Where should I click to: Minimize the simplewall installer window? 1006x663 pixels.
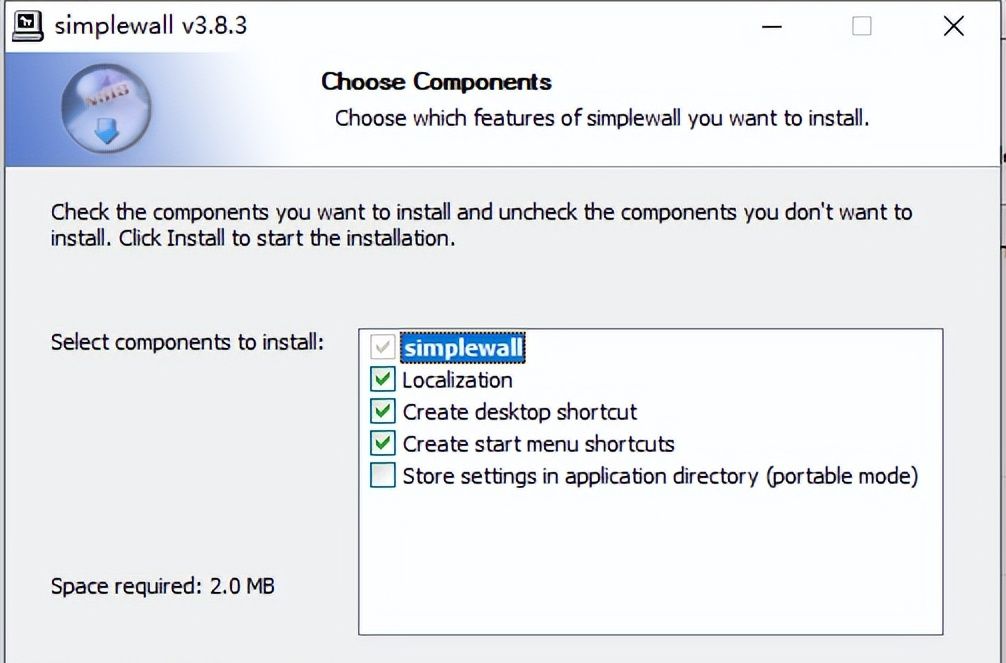(769, 26)
